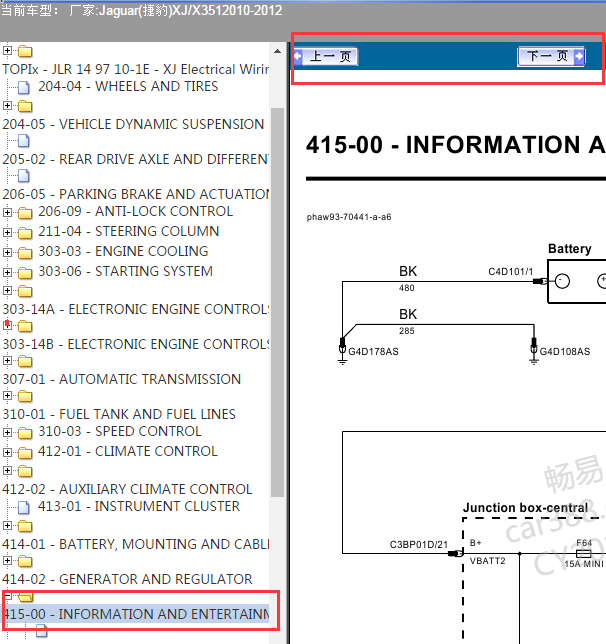
Task: Select 414-02 - GENERATOR AND REGULATOR item
Action: 127,579
